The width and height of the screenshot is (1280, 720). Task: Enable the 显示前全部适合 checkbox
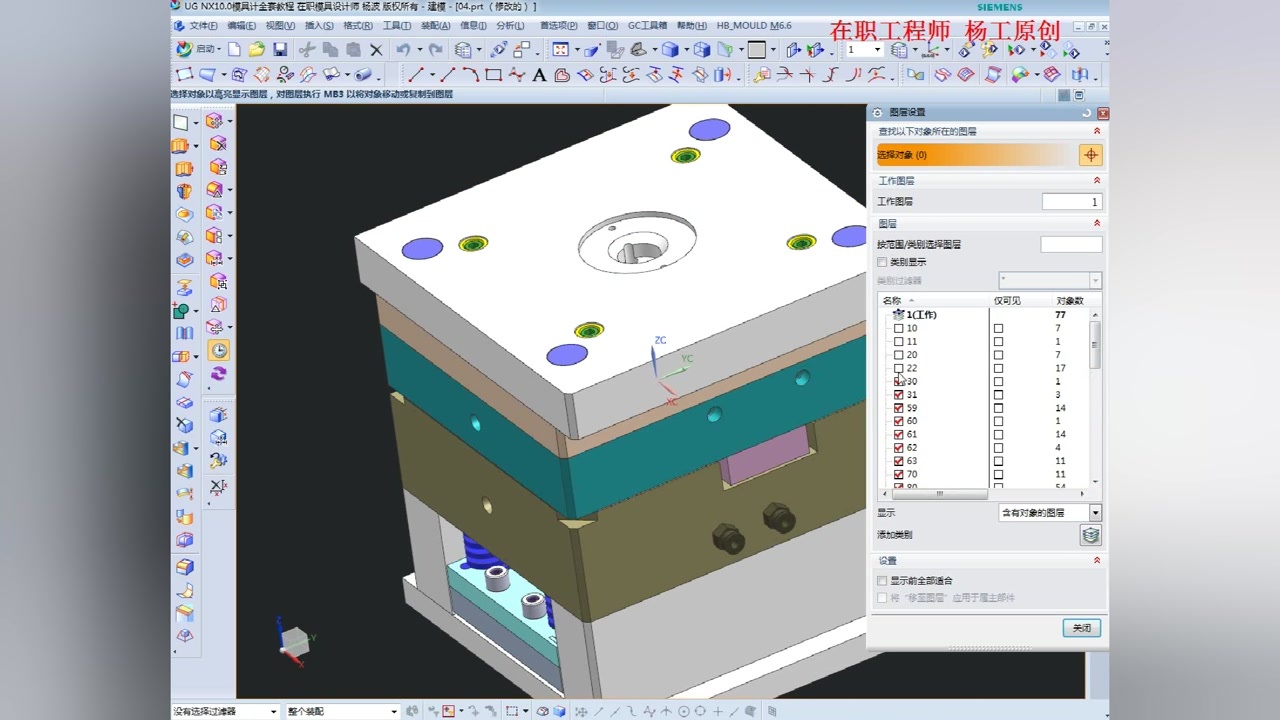click(x=882, y=581)
